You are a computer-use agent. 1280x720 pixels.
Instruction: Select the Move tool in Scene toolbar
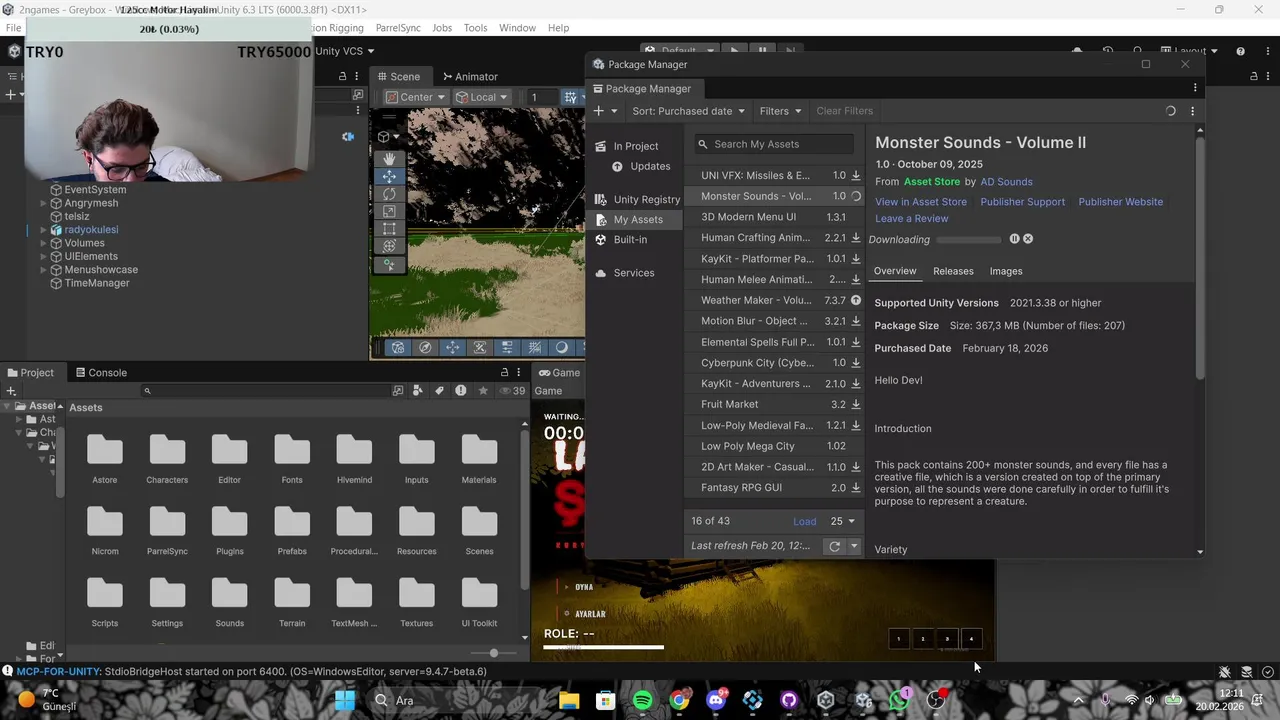coord(389,176)
